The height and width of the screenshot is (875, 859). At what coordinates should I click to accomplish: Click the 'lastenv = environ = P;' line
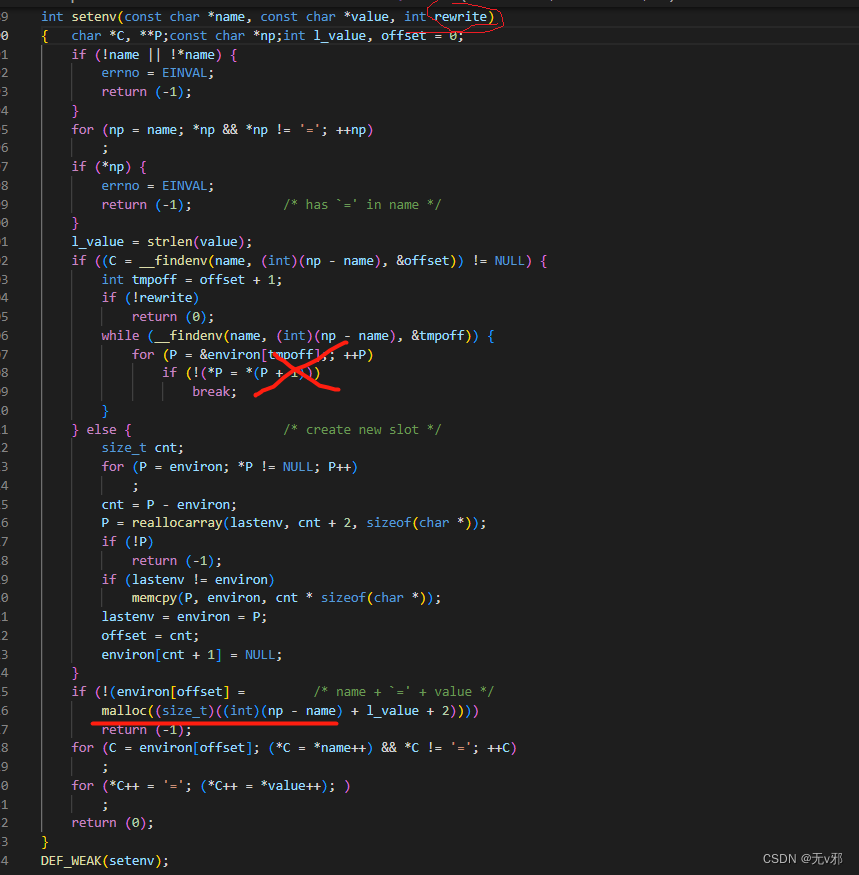(x=184, y=617)
